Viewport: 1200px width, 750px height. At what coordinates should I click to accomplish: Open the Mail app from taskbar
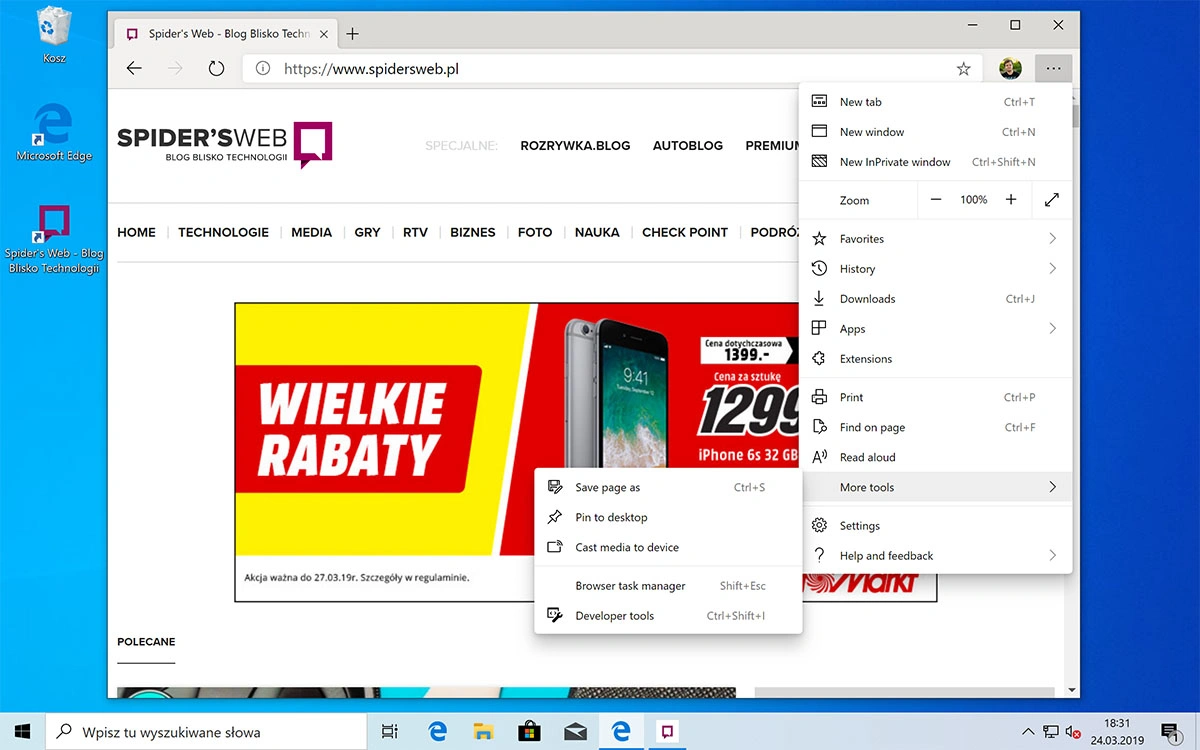[574, 732]
